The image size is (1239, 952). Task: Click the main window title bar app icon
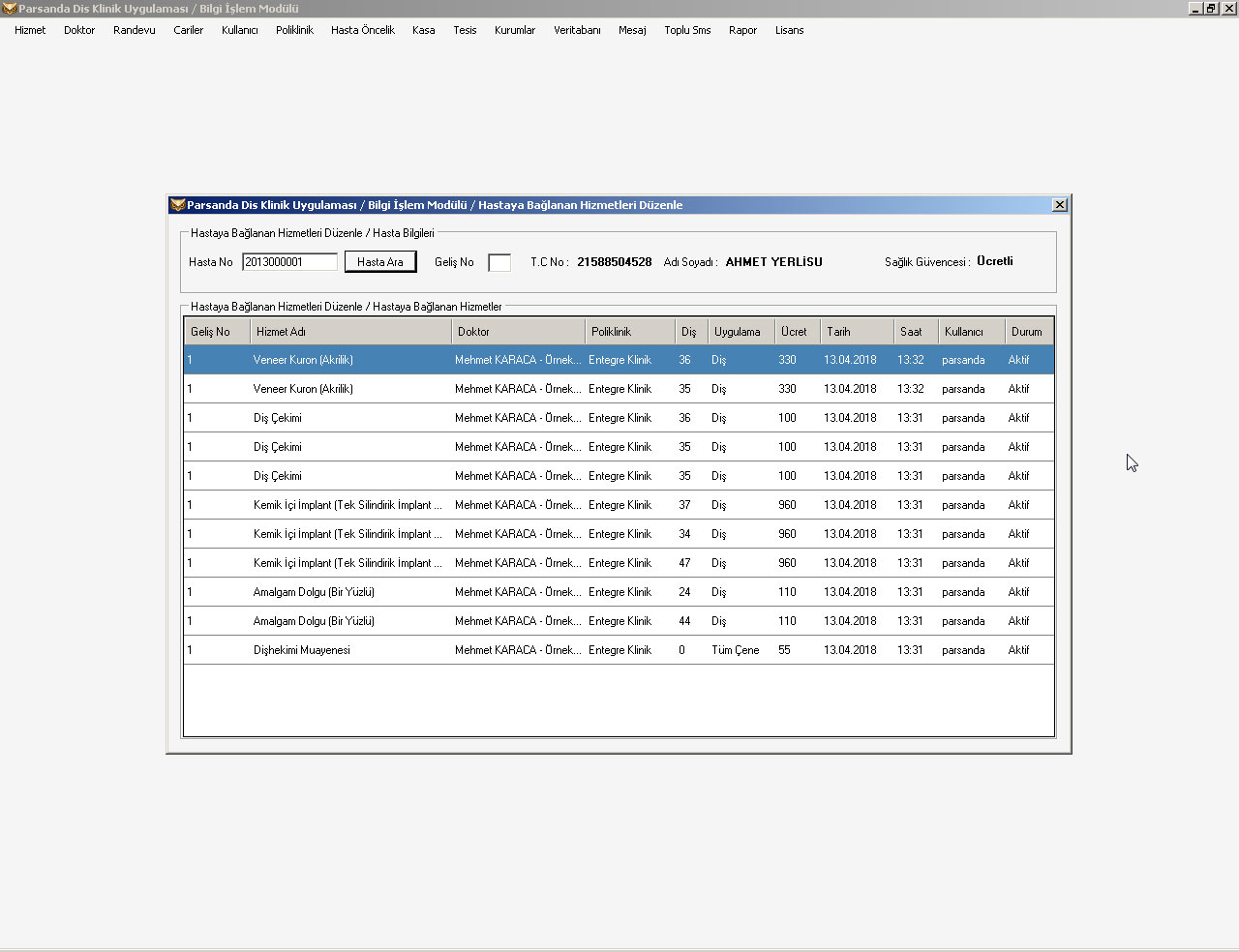click(x=9, y=9)
